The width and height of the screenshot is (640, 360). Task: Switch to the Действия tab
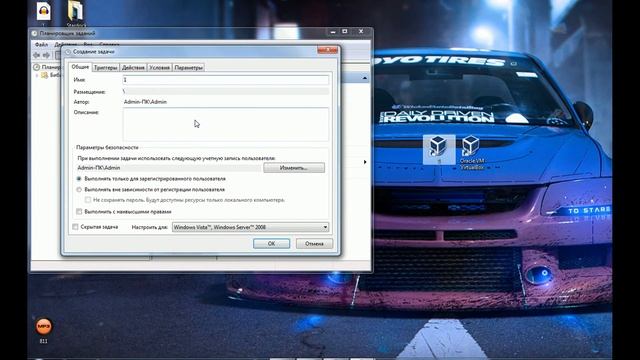coord(133,68)
